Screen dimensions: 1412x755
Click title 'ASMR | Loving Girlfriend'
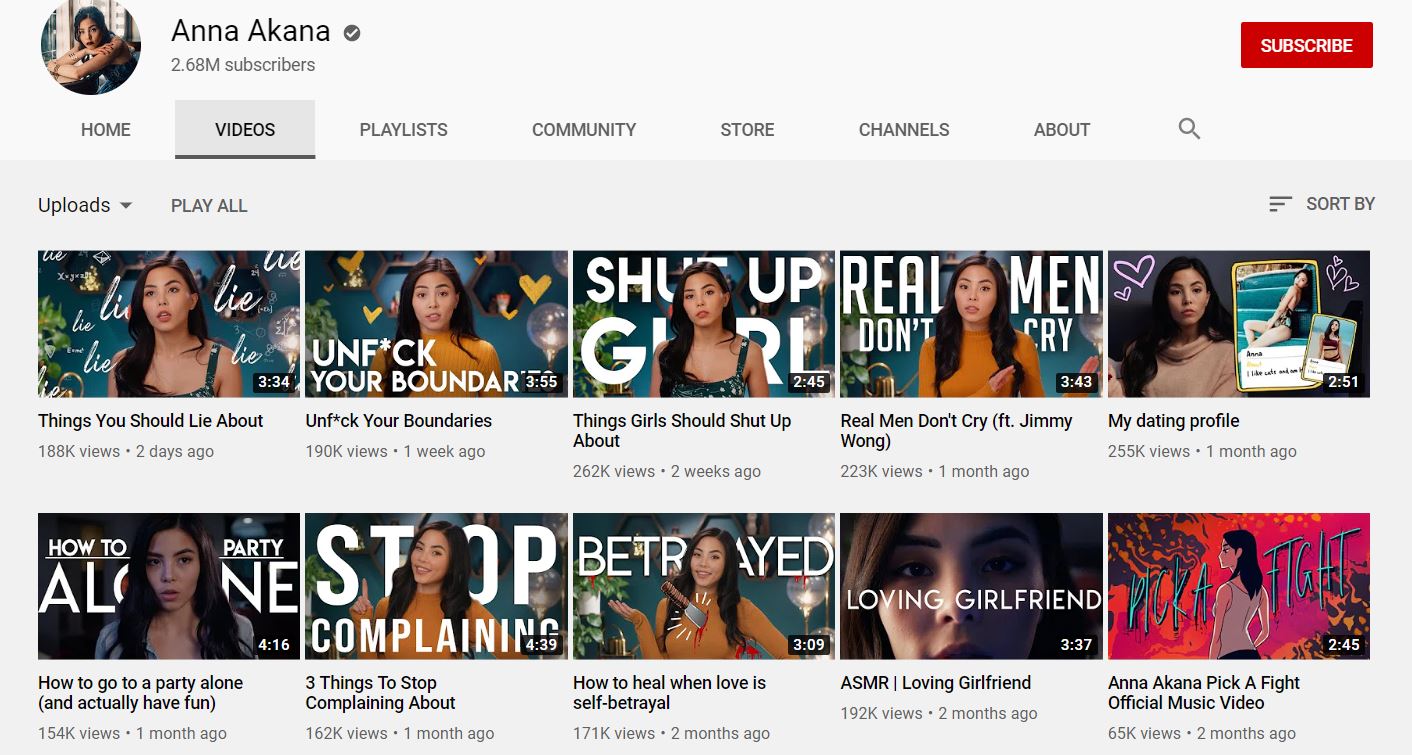(936, 683)
